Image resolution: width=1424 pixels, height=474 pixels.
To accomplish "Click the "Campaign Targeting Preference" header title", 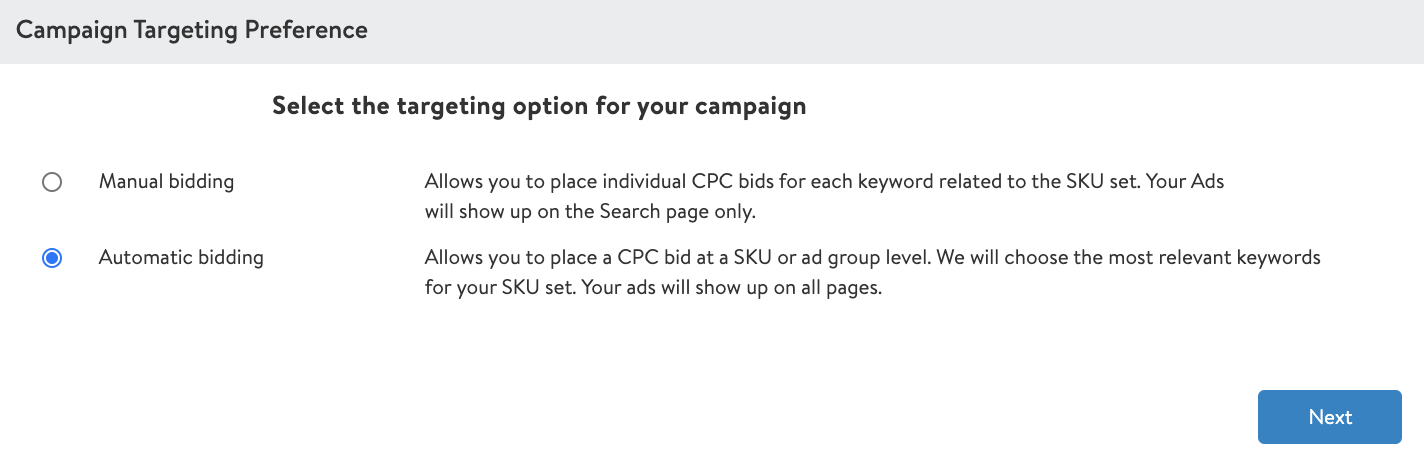I will 192,30.
